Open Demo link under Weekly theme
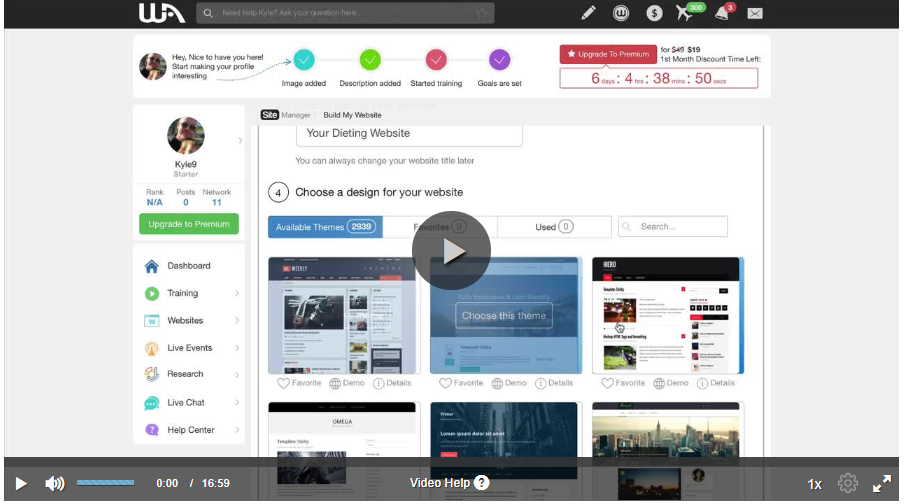This screenshot has width=907, height=504. pos(347,383)
